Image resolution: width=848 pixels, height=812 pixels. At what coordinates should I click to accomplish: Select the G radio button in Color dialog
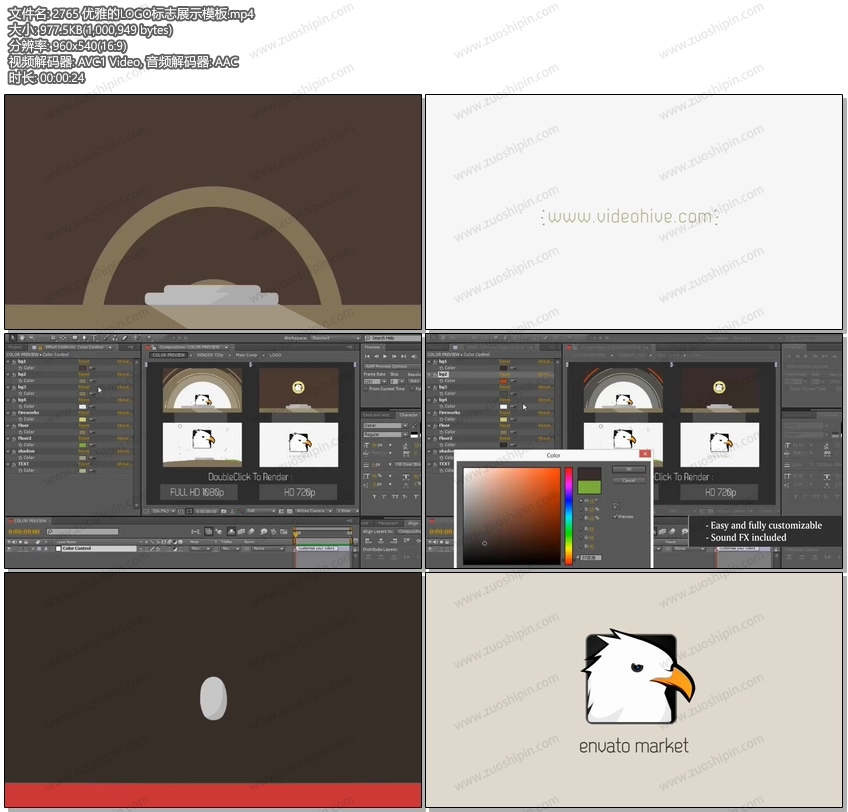581,538
